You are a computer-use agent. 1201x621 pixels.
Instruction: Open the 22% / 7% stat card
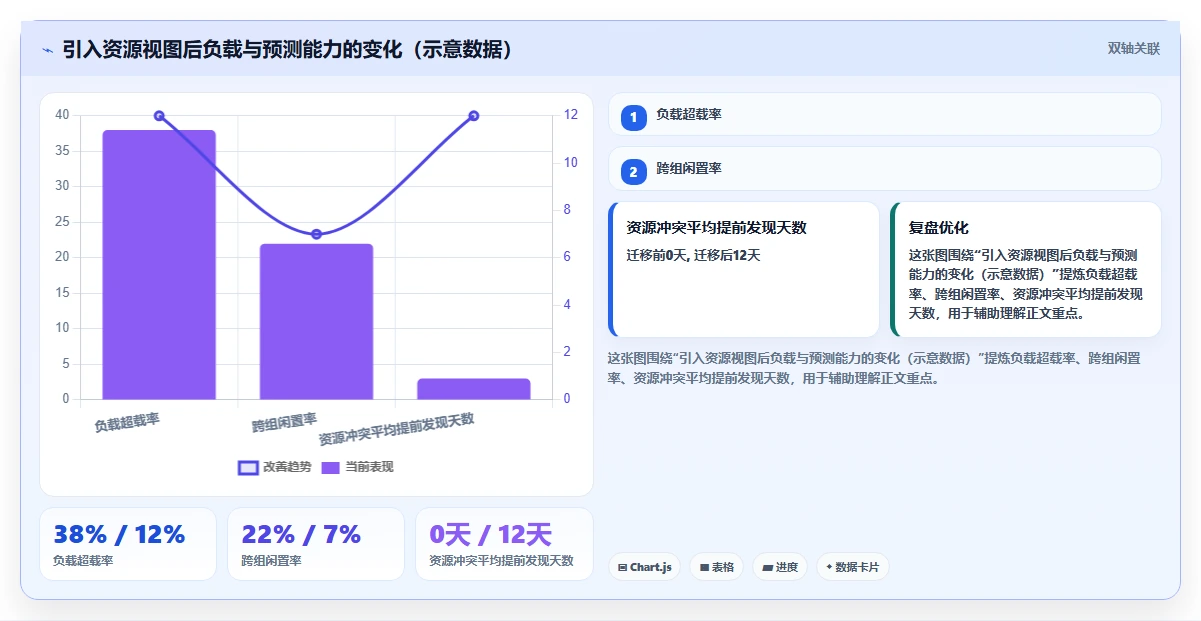[x=316, y=544]
